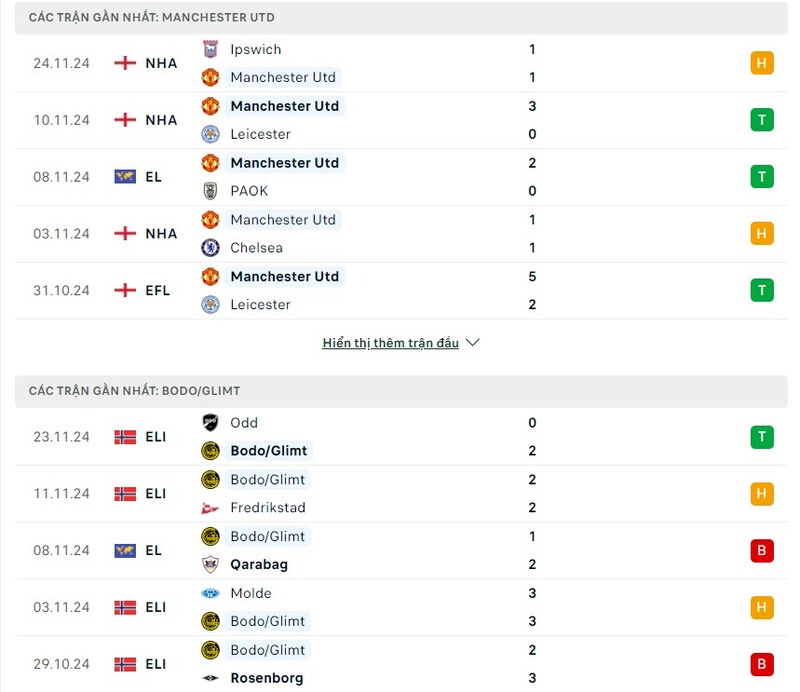Screen dimensions: 800x692
Task: Click the green T badge for Odd match
Action: point(762,437)
